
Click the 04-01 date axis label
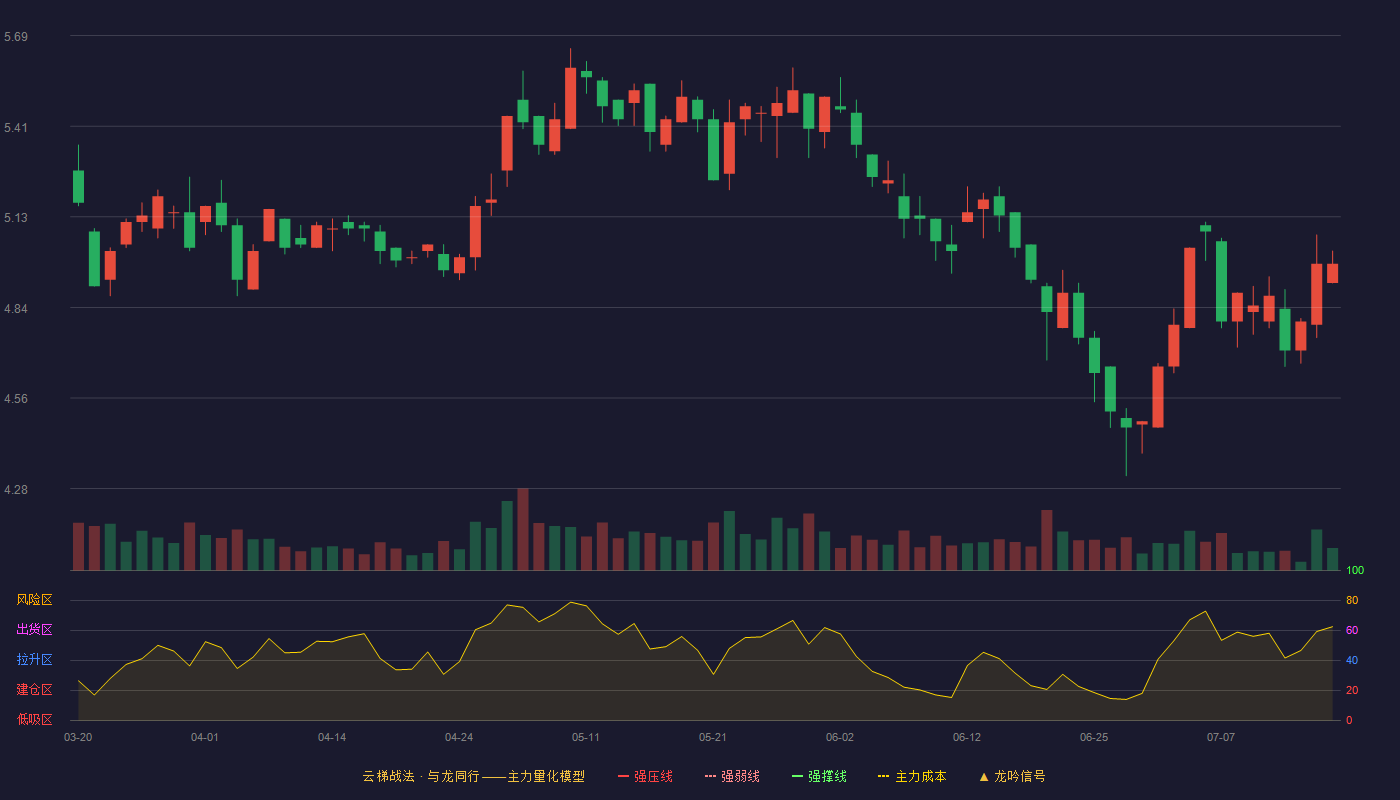[205, 737]
